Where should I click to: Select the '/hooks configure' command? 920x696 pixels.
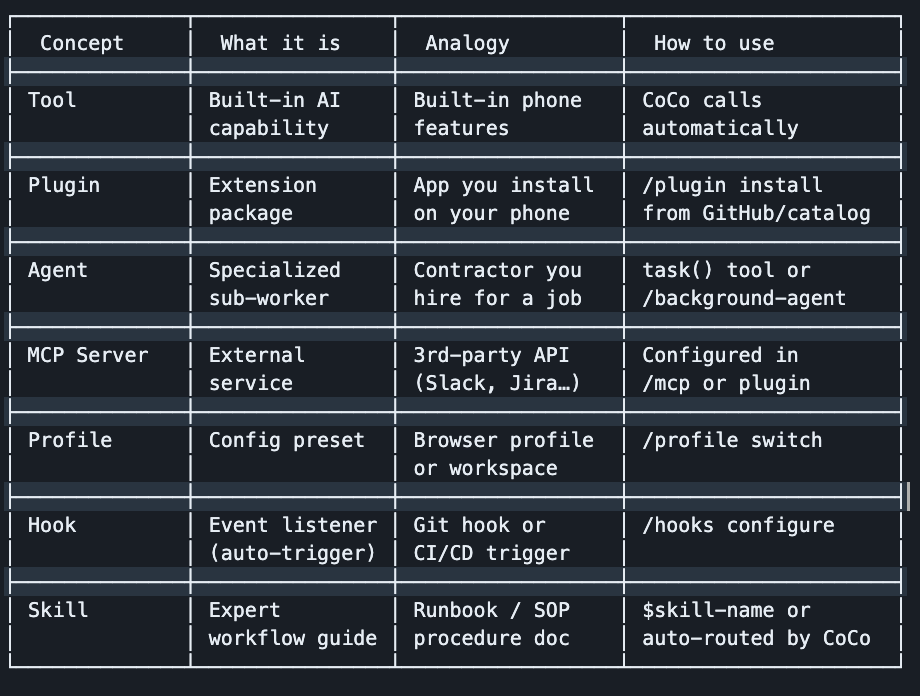click(x=738, y=526)
